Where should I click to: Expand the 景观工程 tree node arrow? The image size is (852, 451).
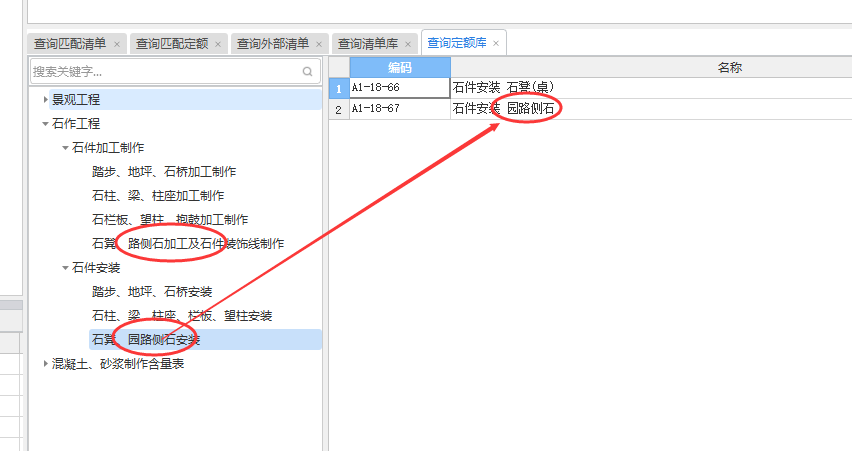[45, 99]
